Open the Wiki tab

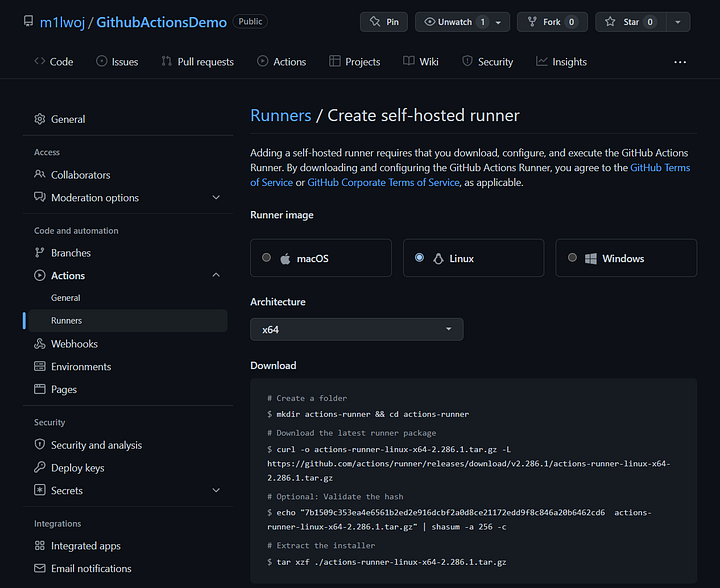click(x=421, y=62)
